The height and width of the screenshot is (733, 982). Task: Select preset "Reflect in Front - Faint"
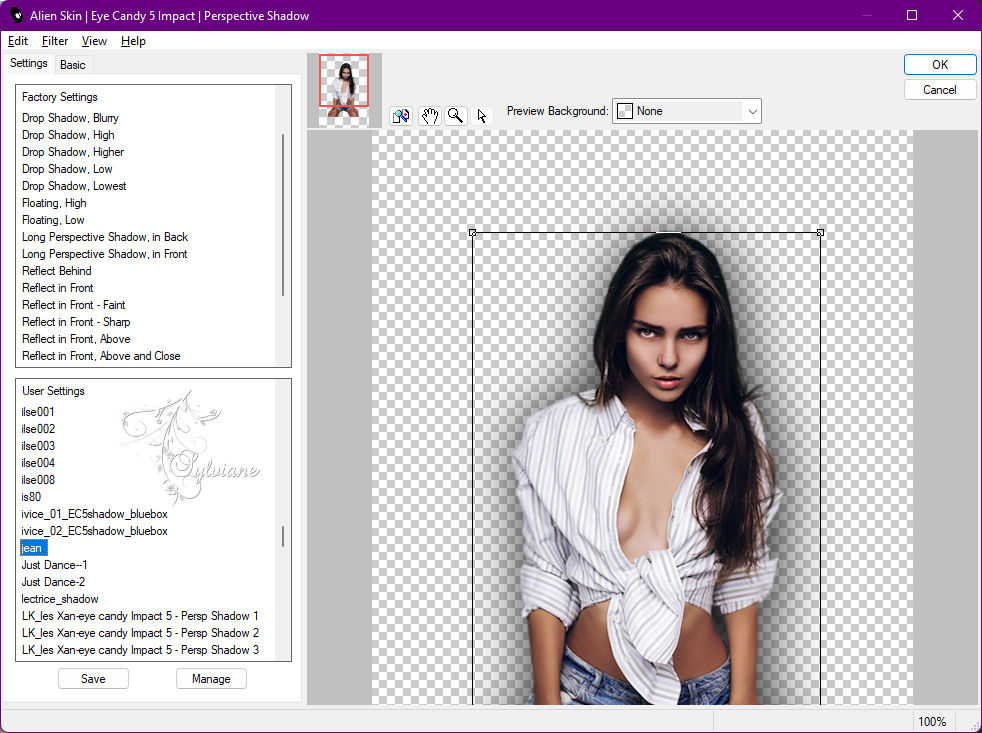coord(73,304)
